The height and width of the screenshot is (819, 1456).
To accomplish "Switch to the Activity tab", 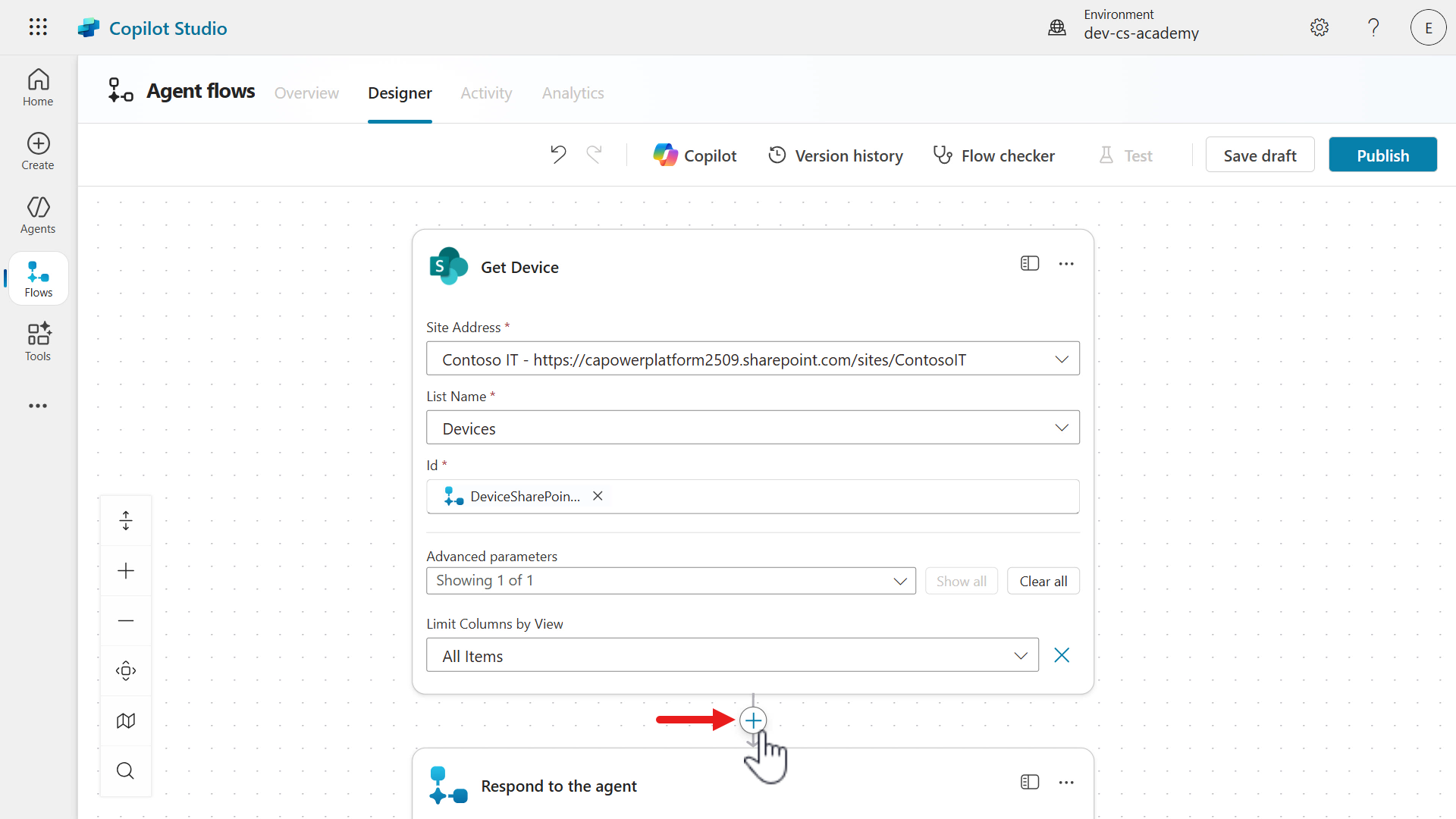I will point(486,93).
